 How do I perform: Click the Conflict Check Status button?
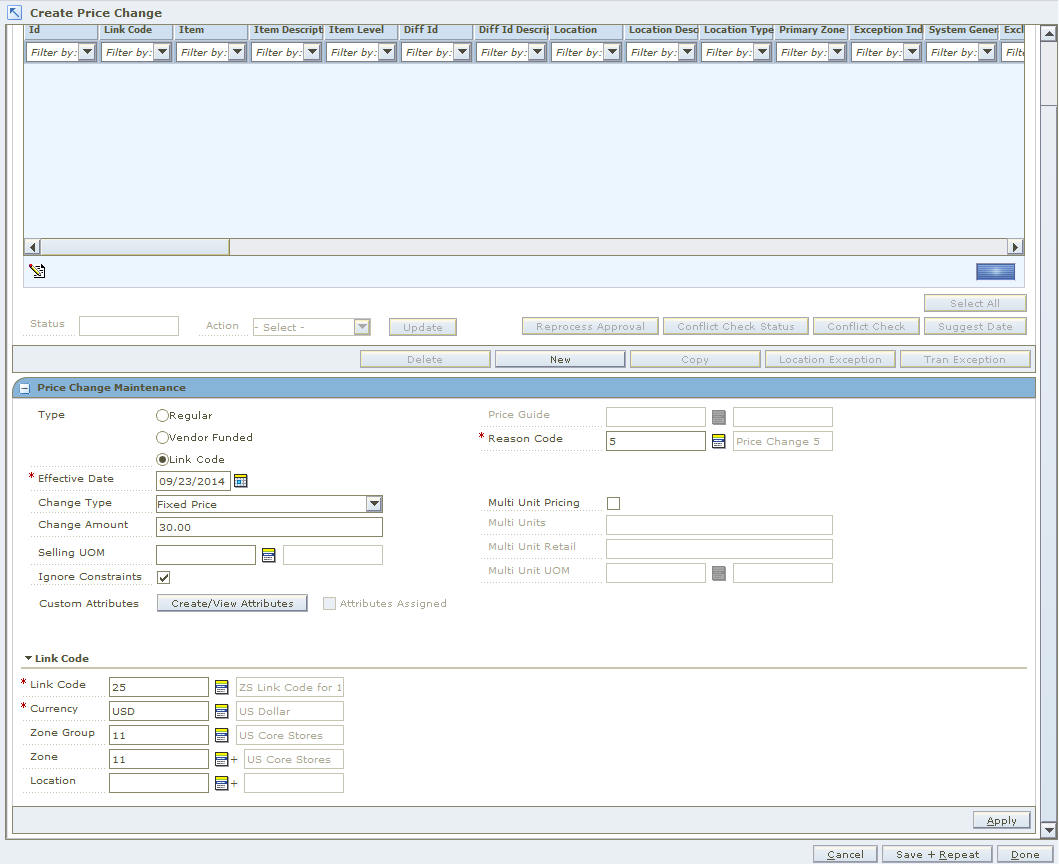pos(735,326)
